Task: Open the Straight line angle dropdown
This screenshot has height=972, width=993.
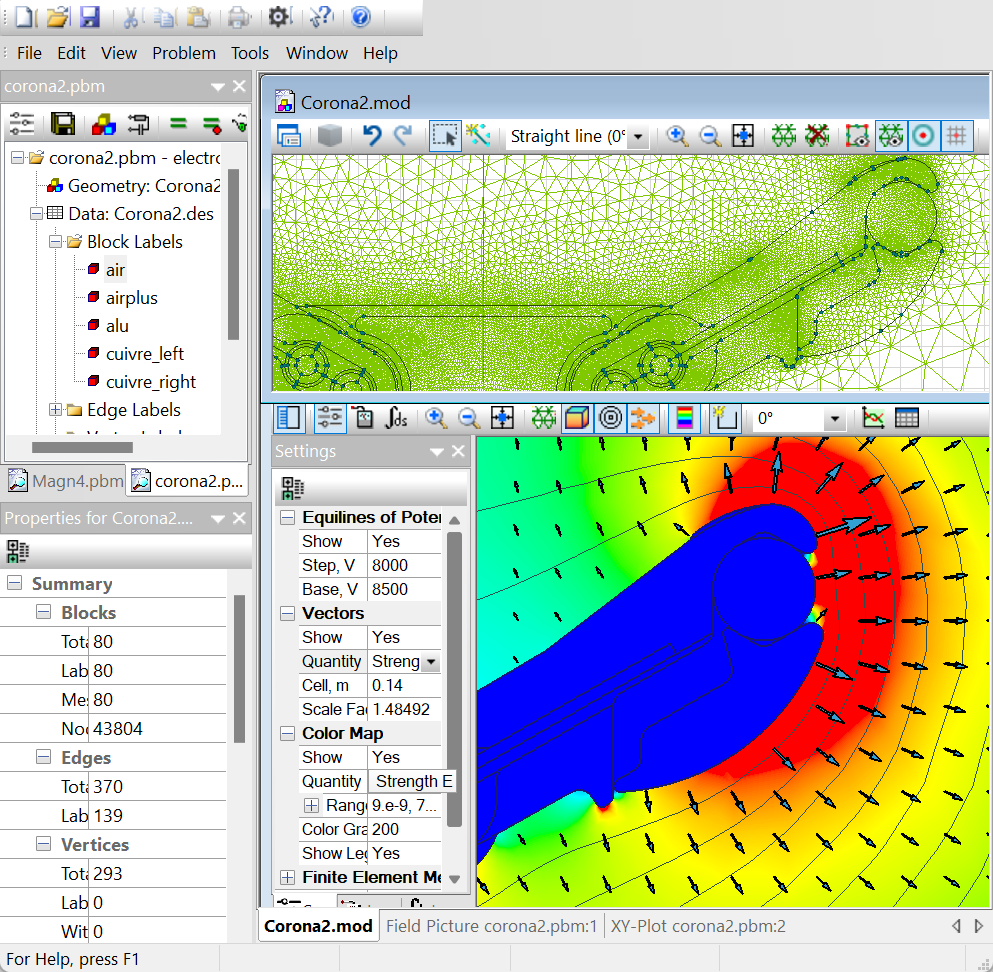Action: pyautogui.click(x=637, y=138)
